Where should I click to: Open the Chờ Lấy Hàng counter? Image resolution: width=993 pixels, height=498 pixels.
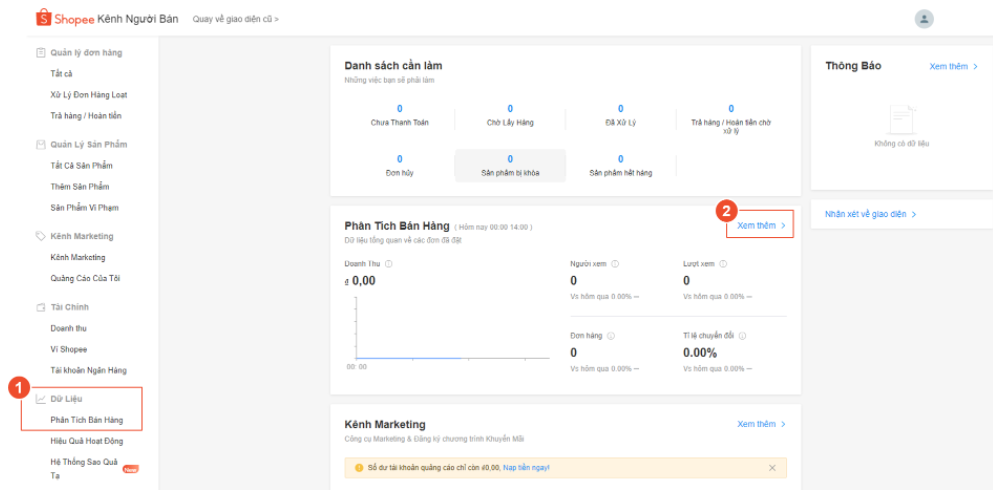510,115
